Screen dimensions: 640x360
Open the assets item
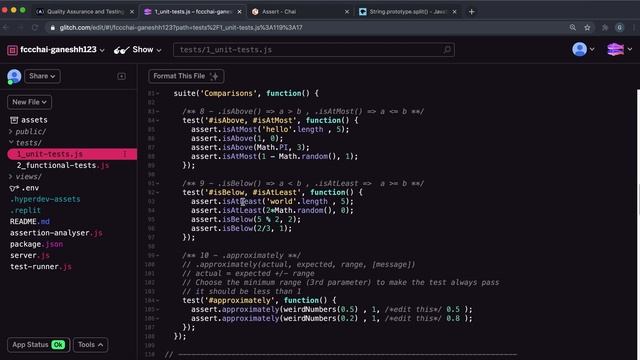(x=29, y=120)
